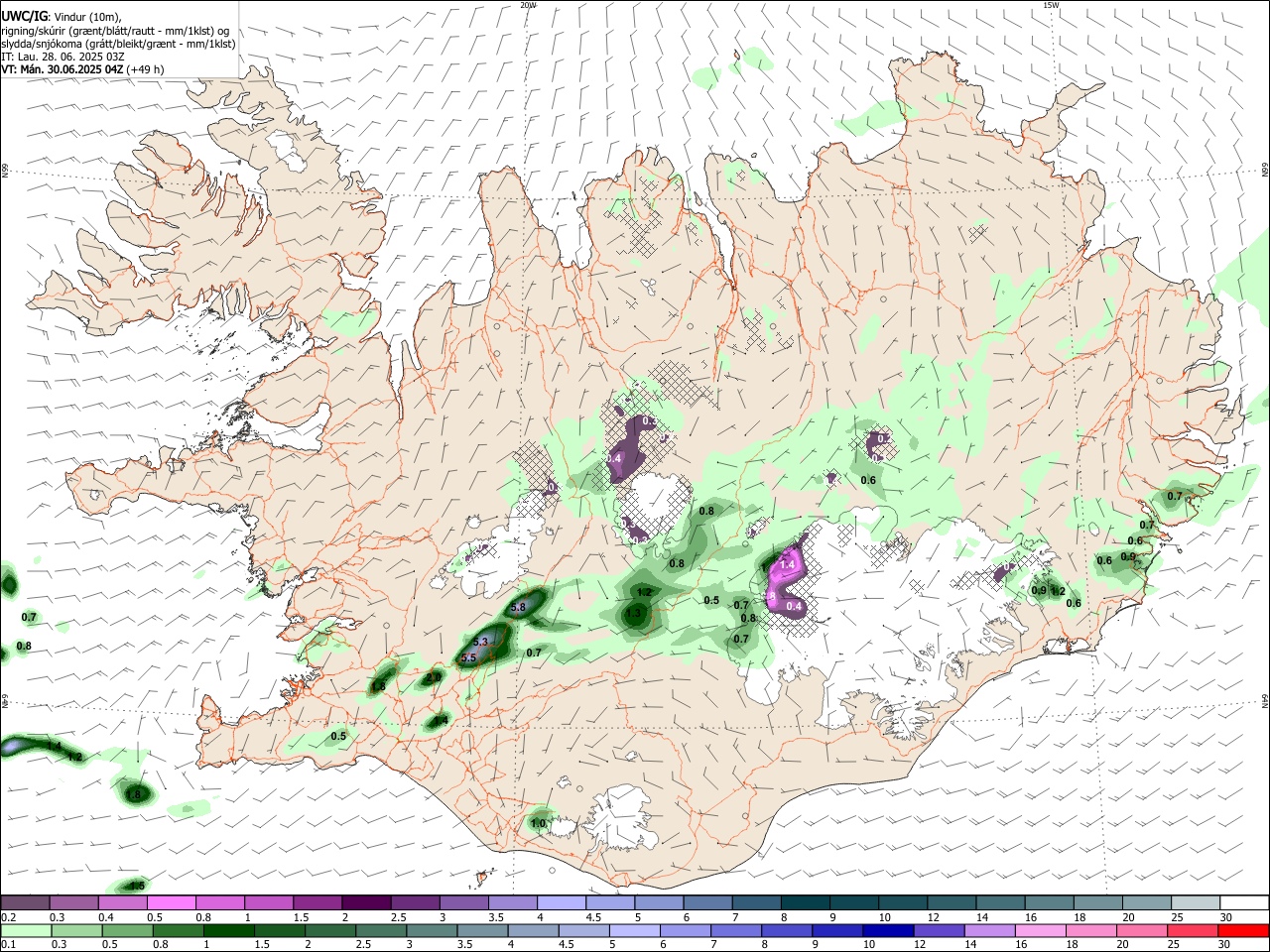Pick palest green rain swatch between 0.1 and 0.3
The height and width of the screenshot is (952, 1270).
tap(26, 930)
